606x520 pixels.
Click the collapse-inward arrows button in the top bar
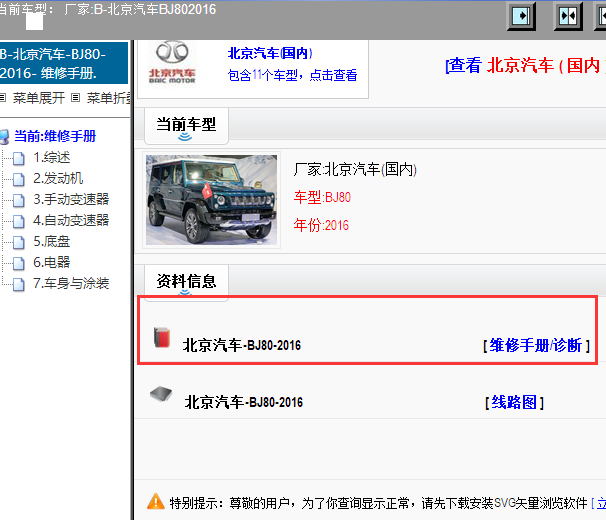pos(568,16)
